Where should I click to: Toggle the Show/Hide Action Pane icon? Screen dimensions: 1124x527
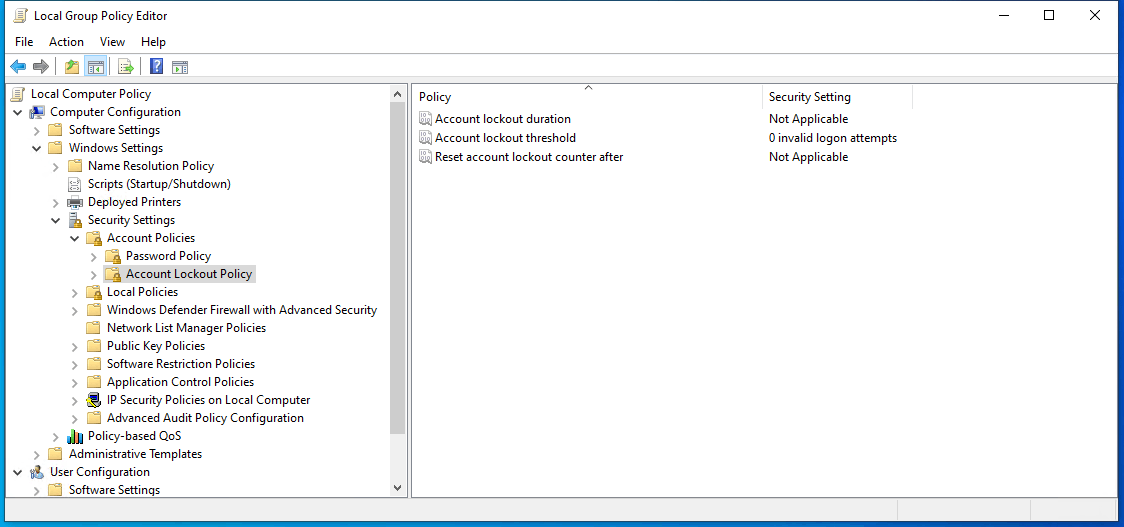click(180, 67)
